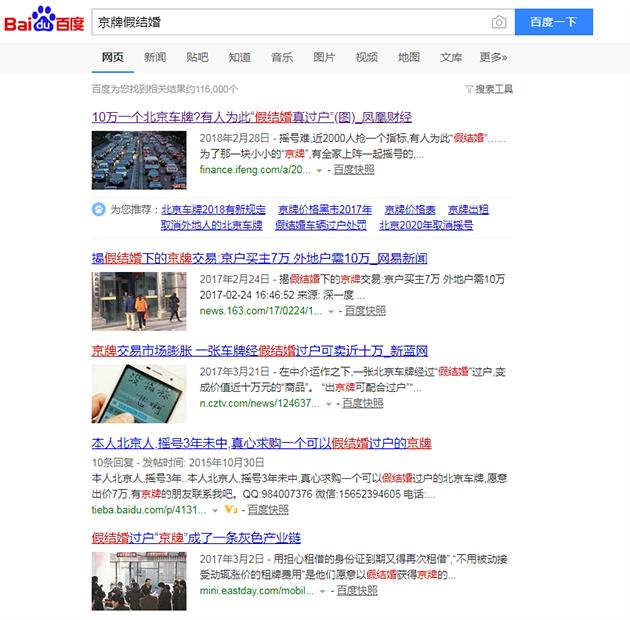Expand dropdown arrow next to finance.ifeng.com
The image size is (630, 620).
319,170
